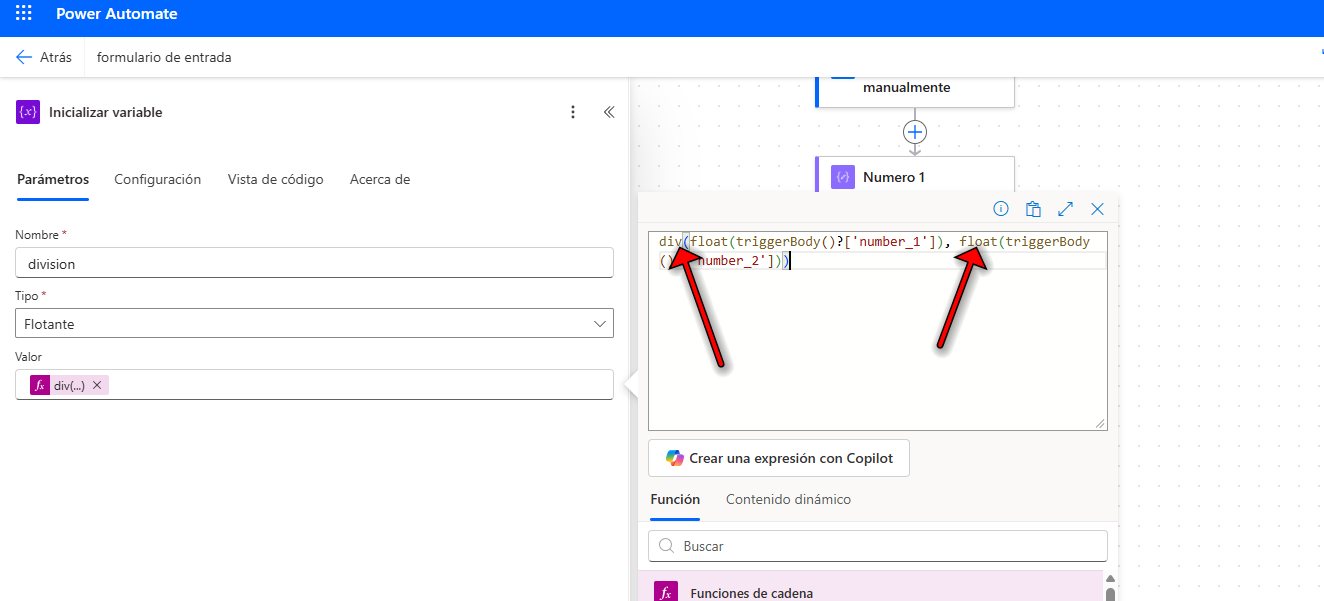This screenshot has width=1324, height=601.
Task: Click the plus icon to insert a step
Action: (915, 131)
